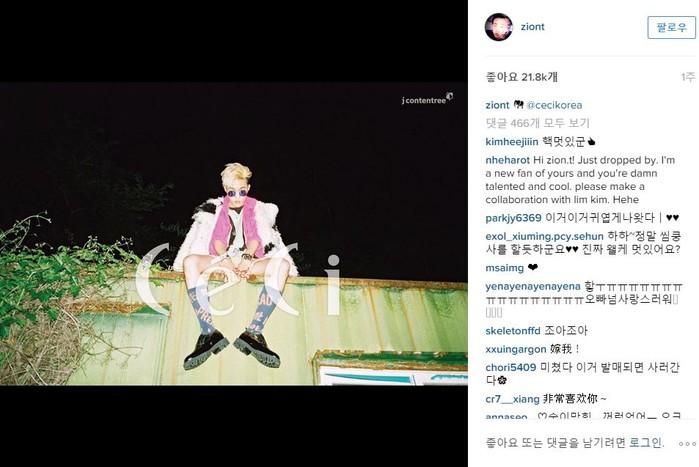
Task: Open kimheejiiin commenter profile
Action: pos(512,142)
